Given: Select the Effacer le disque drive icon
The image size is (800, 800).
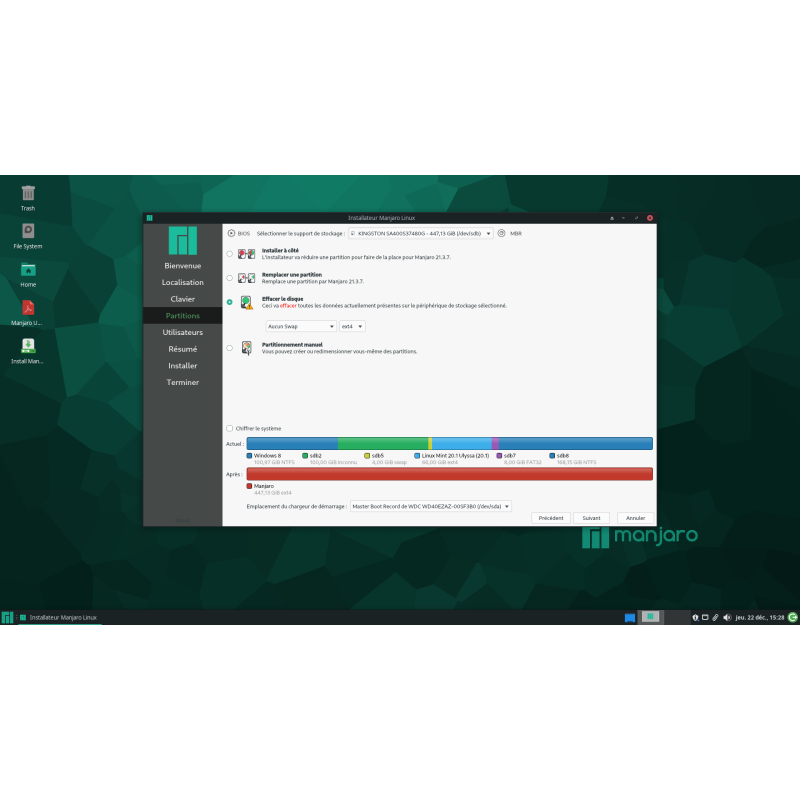Looking at the screenshot, I should point(245,302).
